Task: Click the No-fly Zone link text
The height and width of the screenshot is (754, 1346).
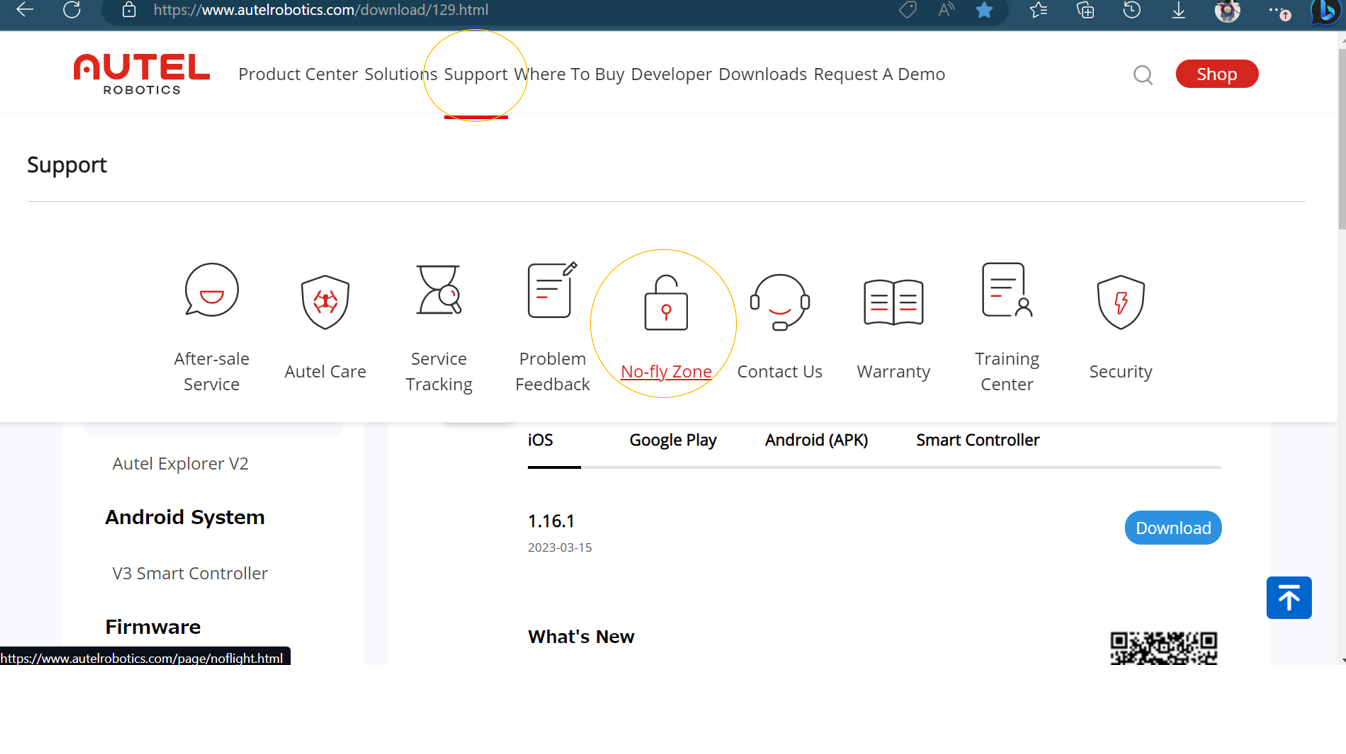Action: click(666, 371)
